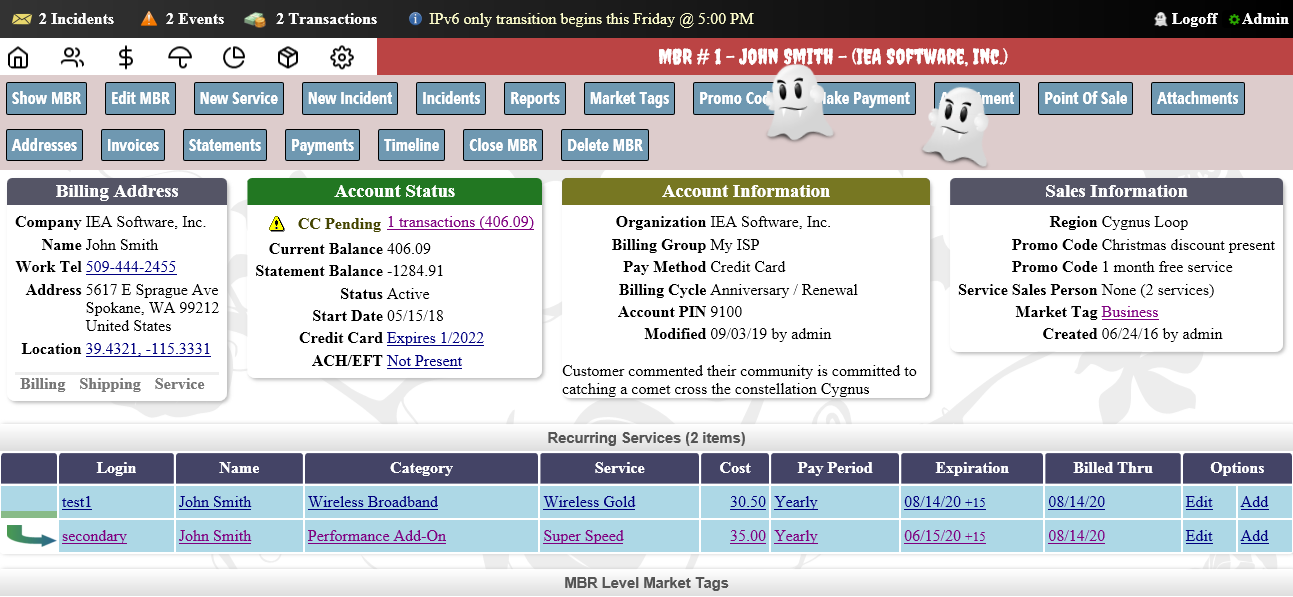Select the Service address tab

click(x=179, y=384)
